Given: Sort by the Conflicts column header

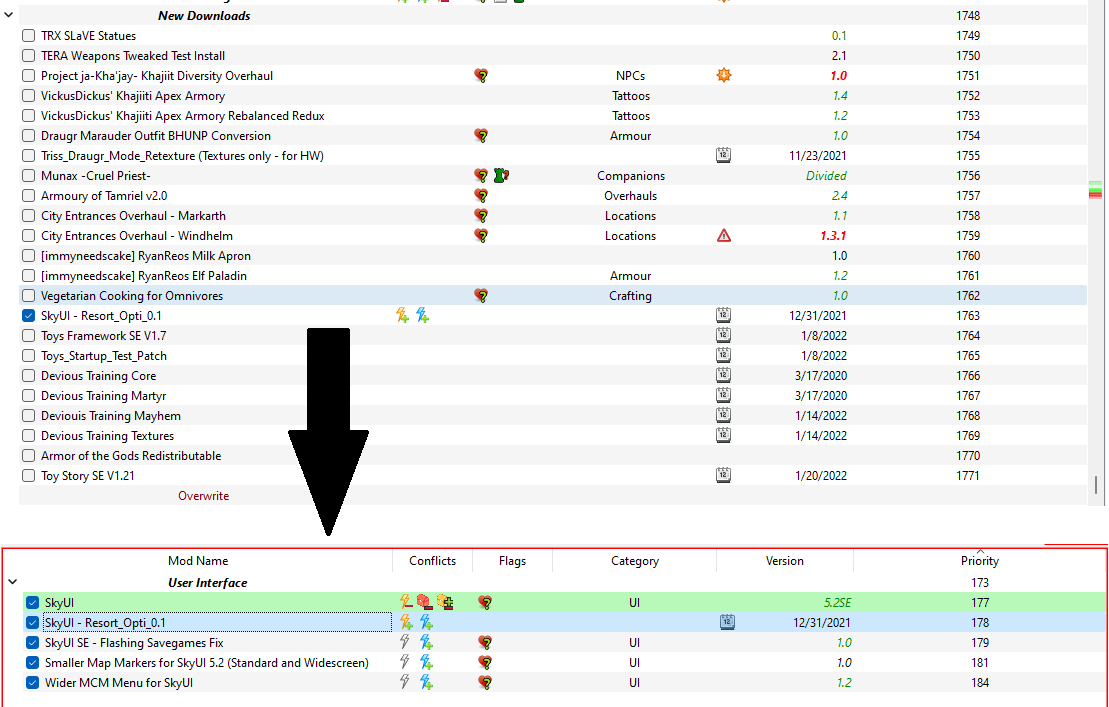Looking at the screenshot, I should (x=432, y=561).
